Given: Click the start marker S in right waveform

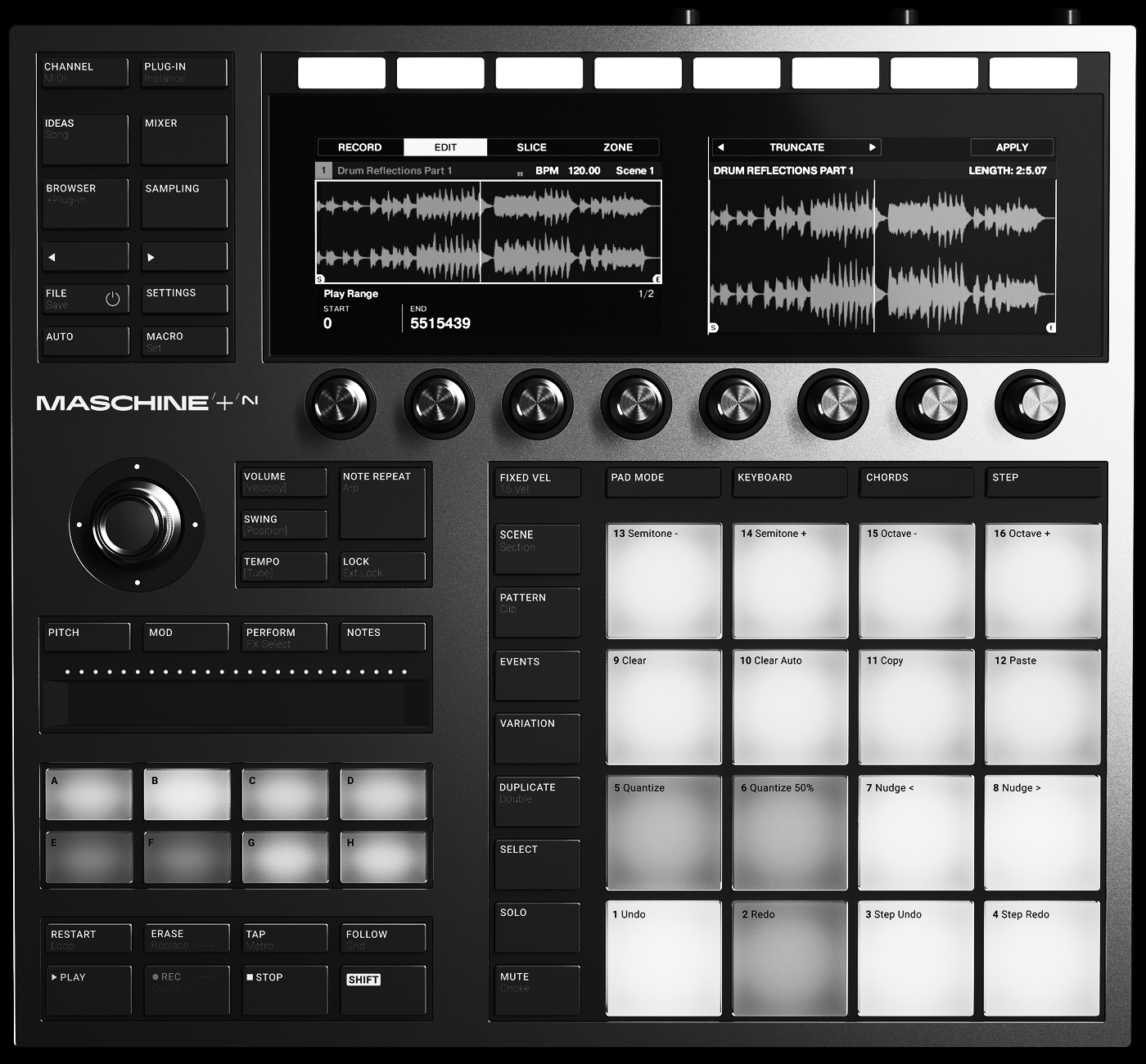Looking at the screenshot, I should [714, 327].
